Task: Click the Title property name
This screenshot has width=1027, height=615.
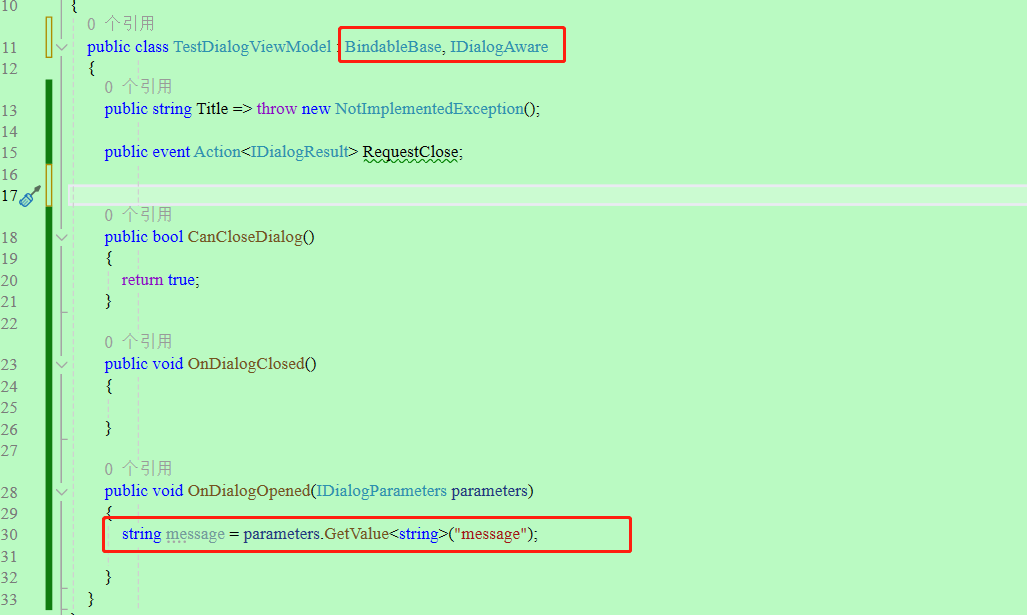Action: [x=212, y=109]
